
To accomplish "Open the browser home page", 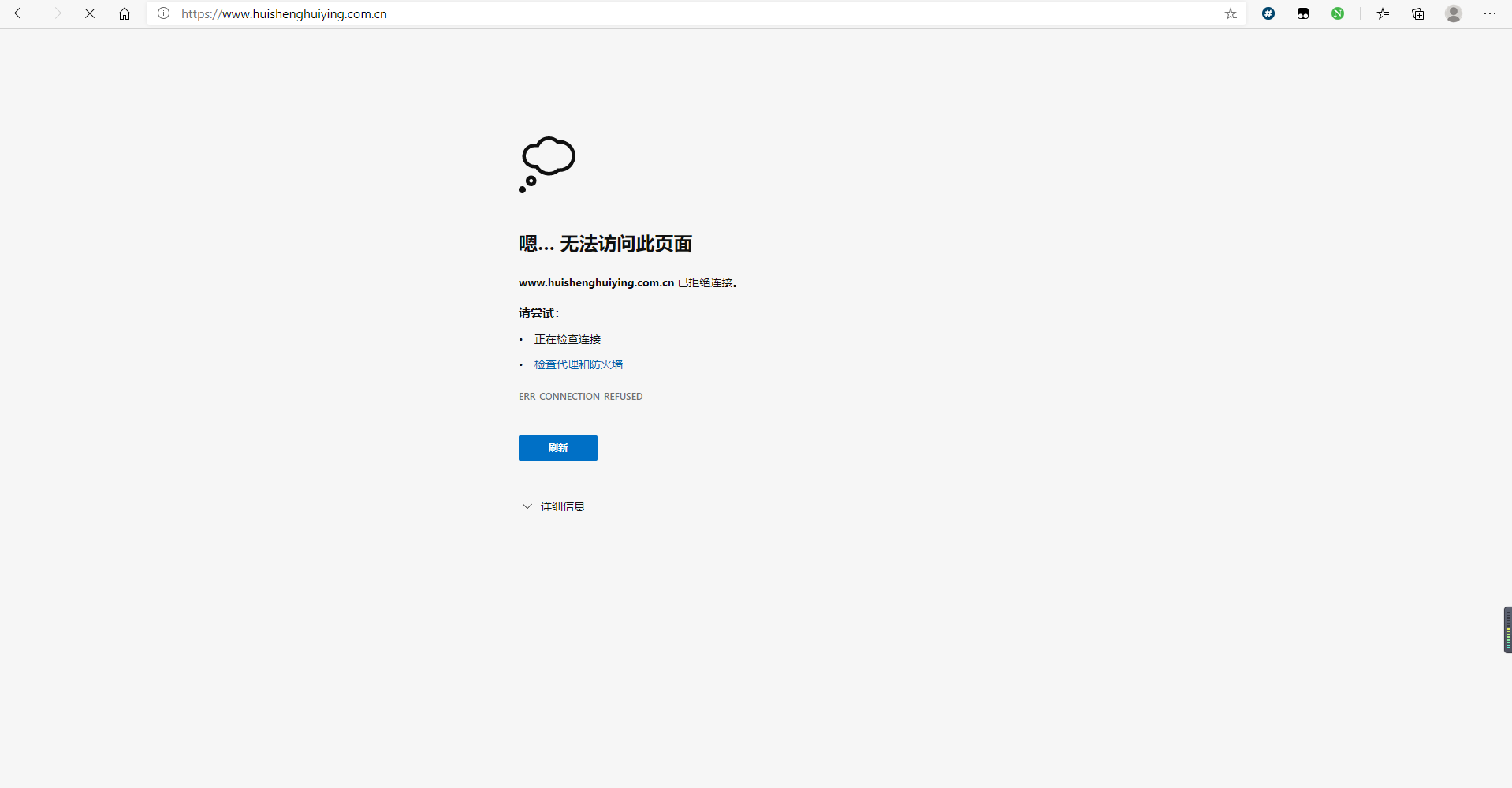I will point(125,13).
